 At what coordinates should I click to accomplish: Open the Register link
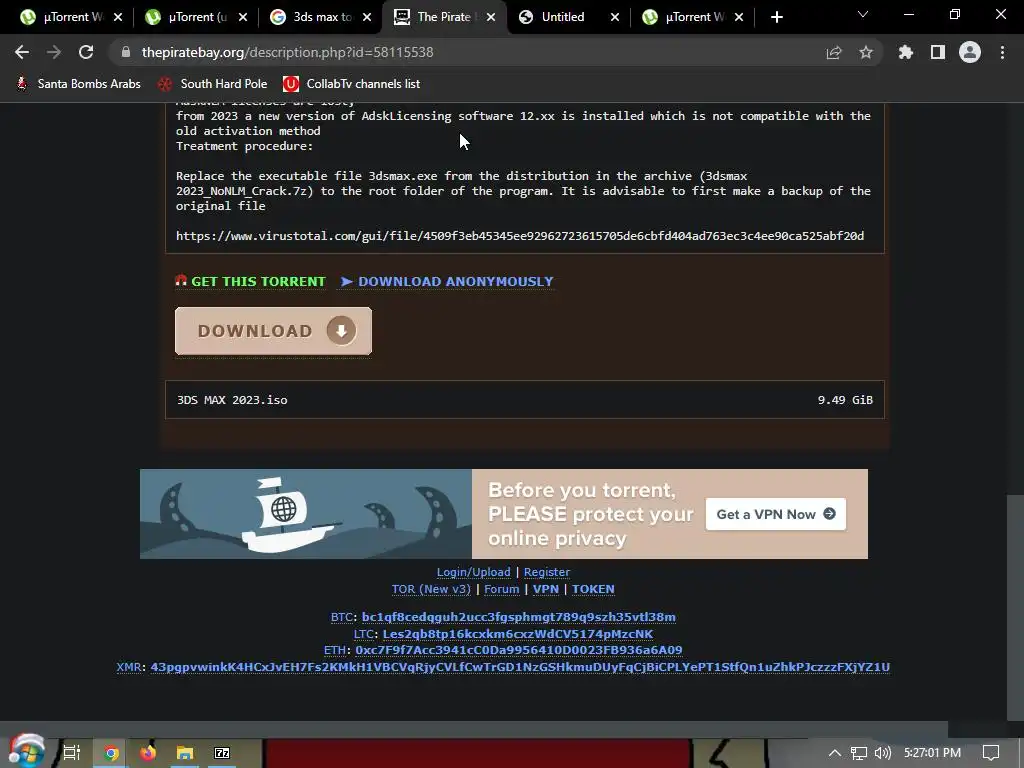(547, 572)
